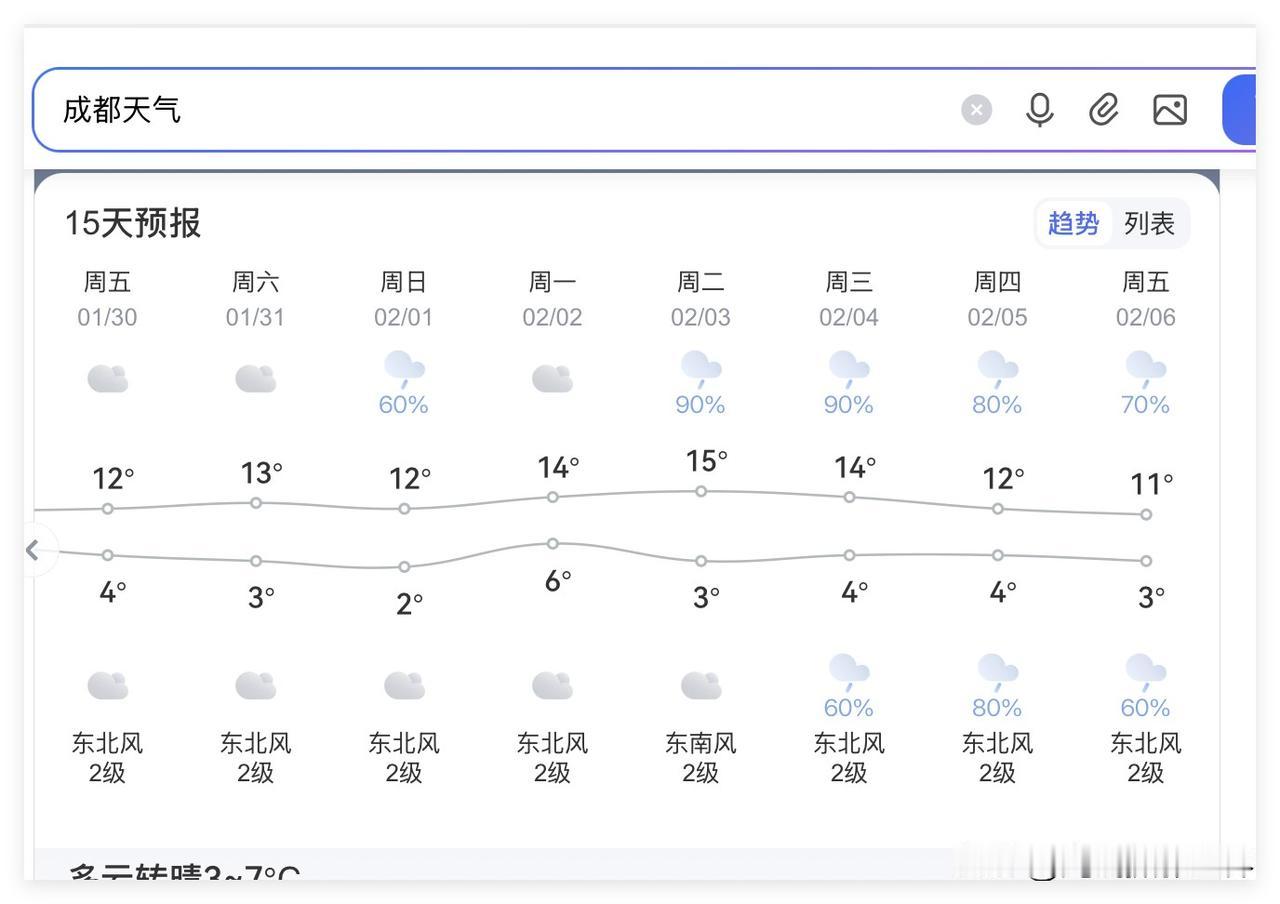Click the rain icon under 周二 02/03

[x=701, y=369]
